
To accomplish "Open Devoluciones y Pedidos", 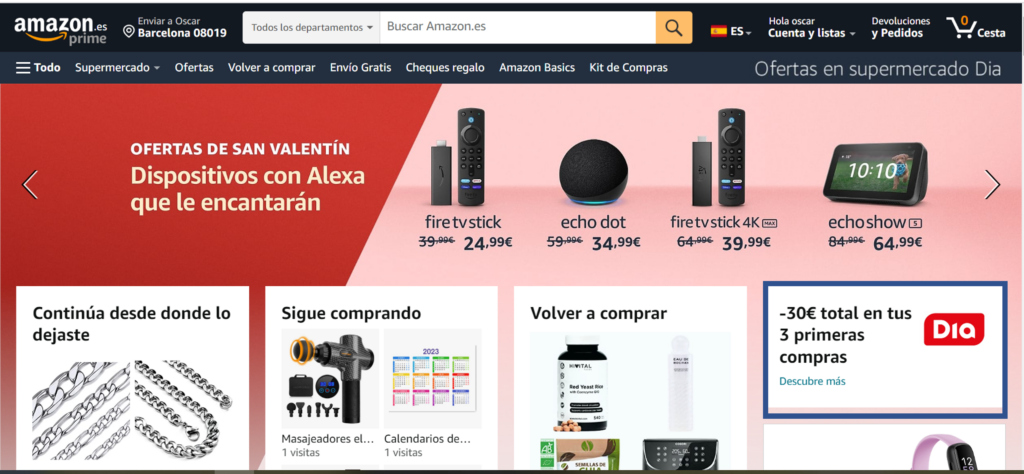I will pyautogui.click(x=900, y=27).
